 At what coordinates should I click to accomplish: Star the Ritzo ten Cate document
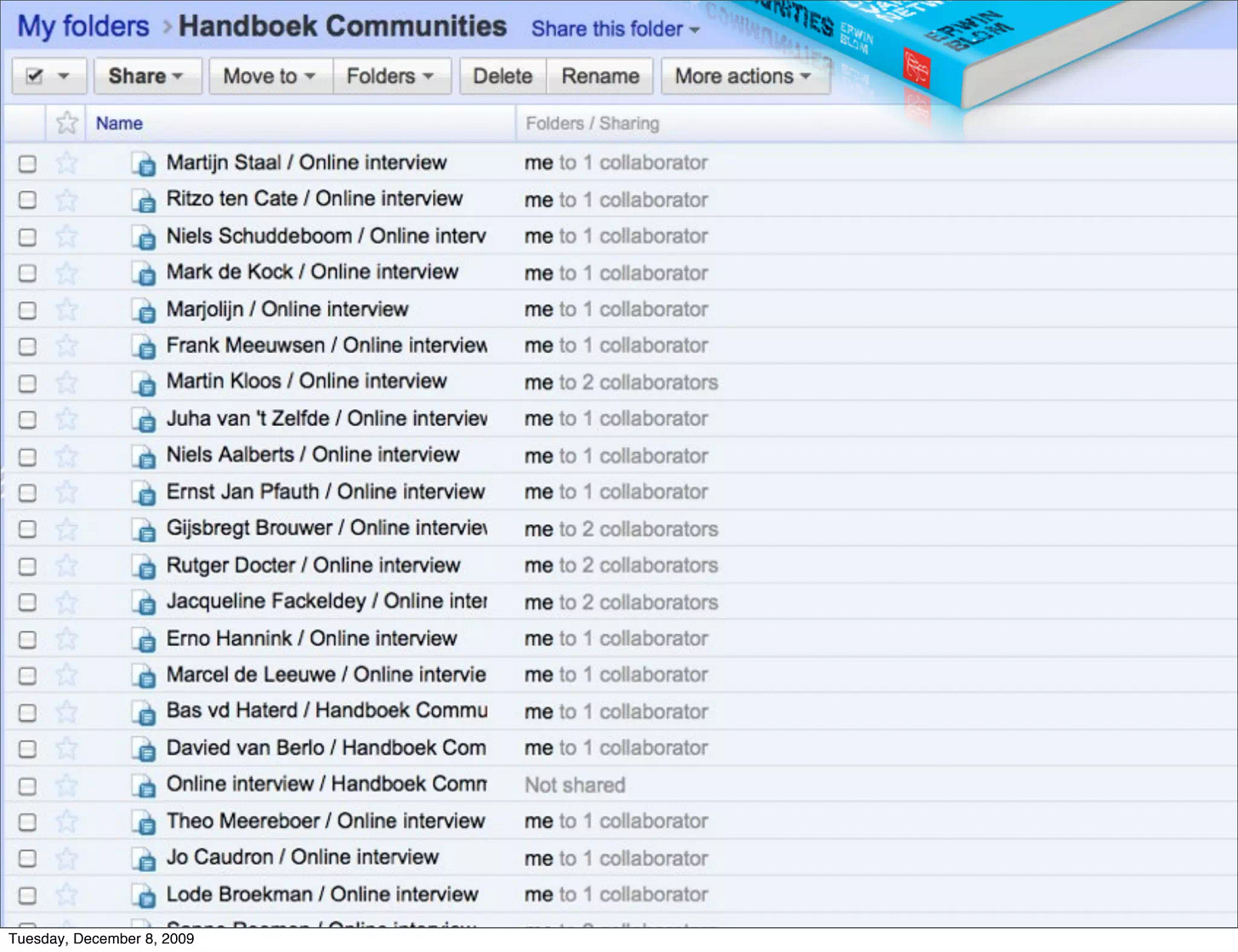66,200
